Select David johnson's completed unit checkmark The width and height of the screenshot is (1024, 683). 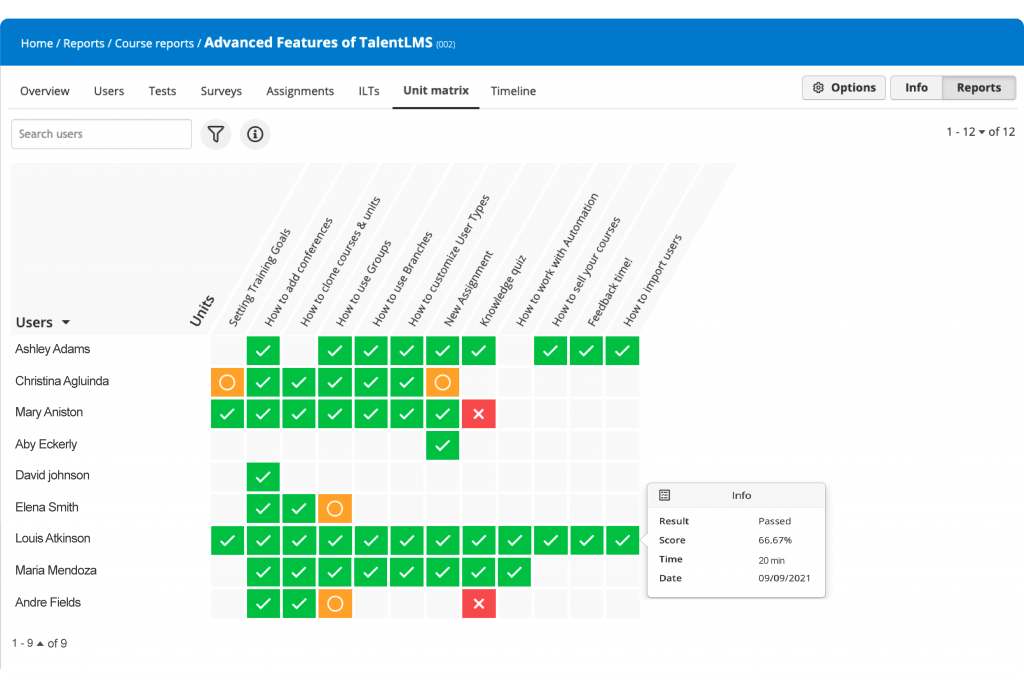point(263,476)
